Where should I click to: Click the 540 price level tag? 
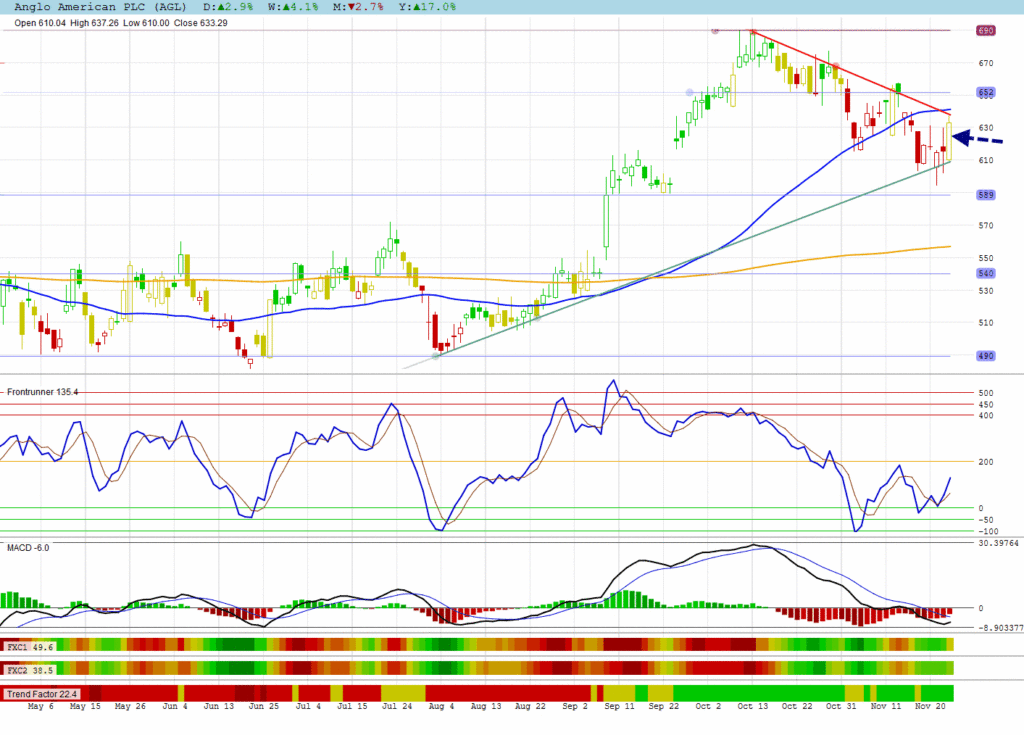point(986,273)
